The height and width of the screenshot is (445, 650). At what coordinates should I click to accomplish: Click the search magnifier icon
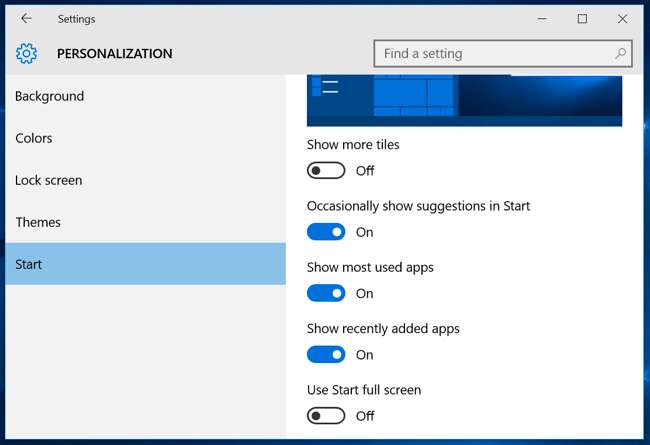620,53
